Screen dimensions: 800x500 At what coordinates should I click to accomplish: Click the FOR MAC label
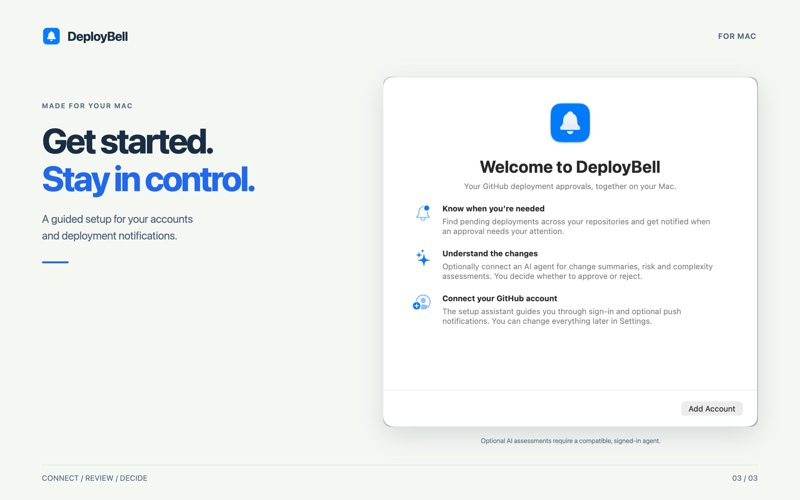737,36
